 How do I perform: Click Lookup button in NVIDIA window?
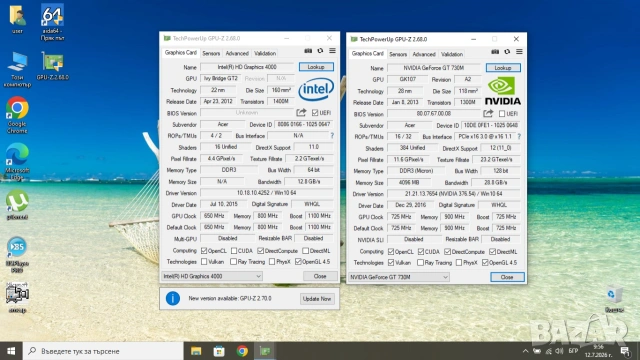tap(503, 67)
